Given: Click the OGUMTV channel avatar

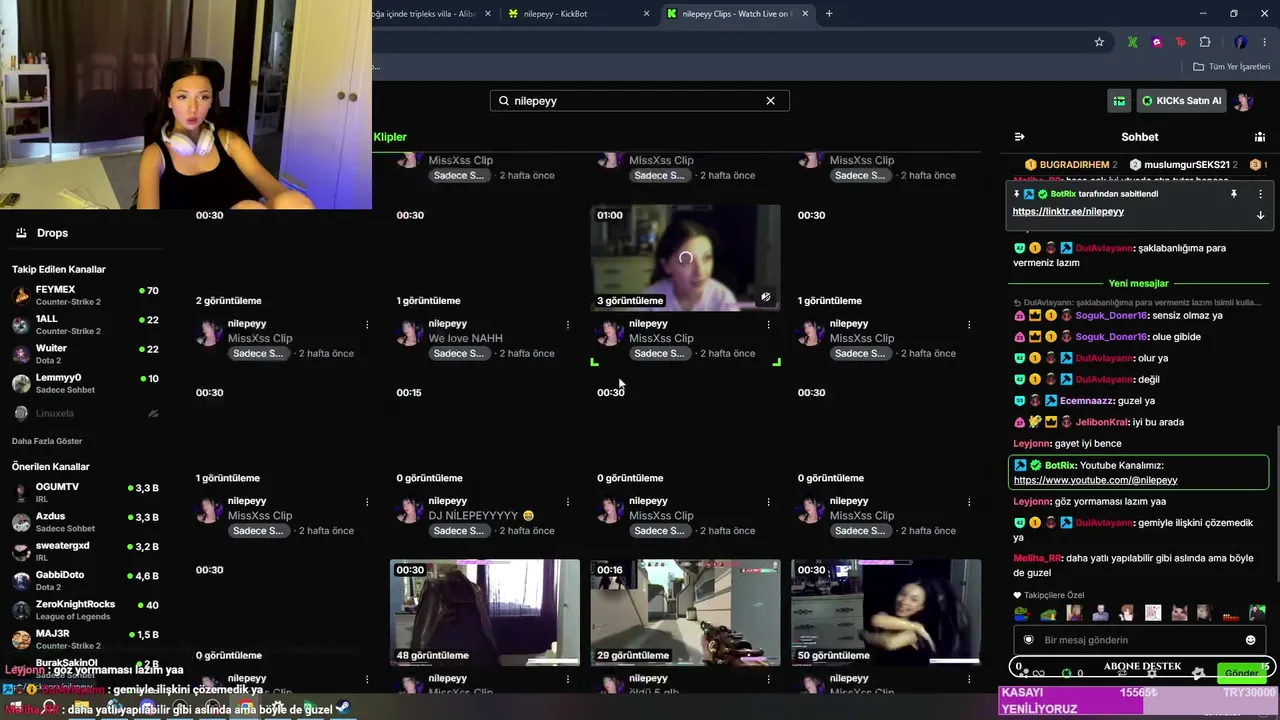Looking at the screenshot, I should tap(21, 492).
